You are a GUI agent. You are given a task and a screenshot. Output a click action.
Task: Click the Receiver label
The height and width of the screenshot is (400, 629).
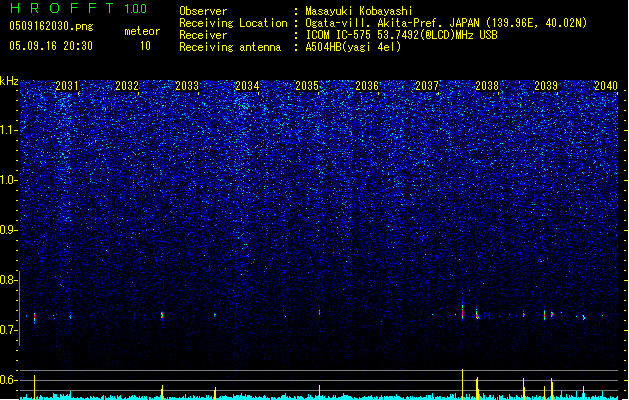(x=203, y=35)
